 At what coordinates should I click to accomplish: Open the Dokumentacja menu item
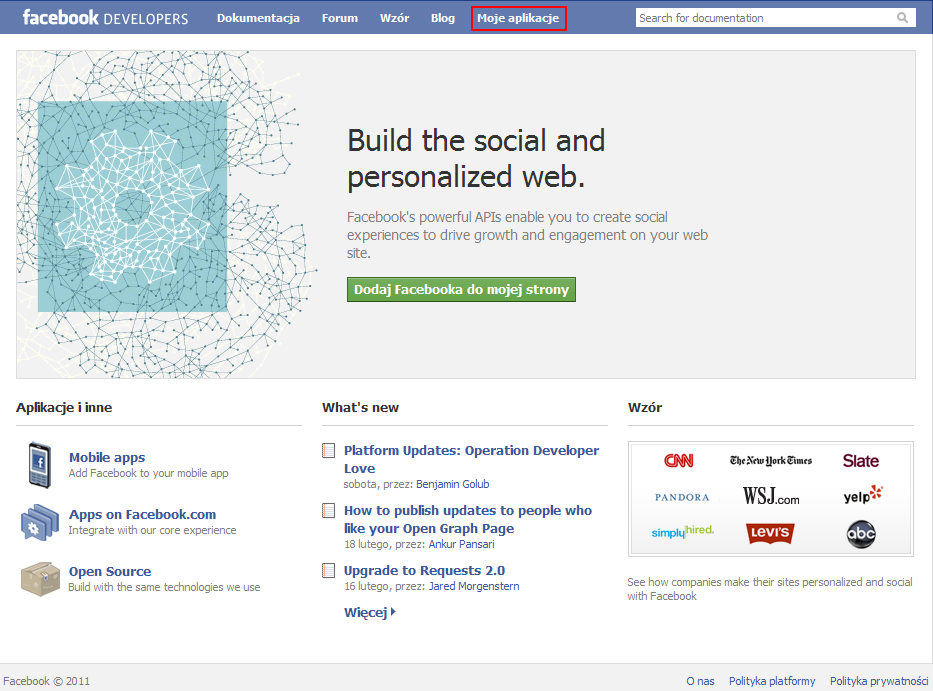tap(258, 18)
